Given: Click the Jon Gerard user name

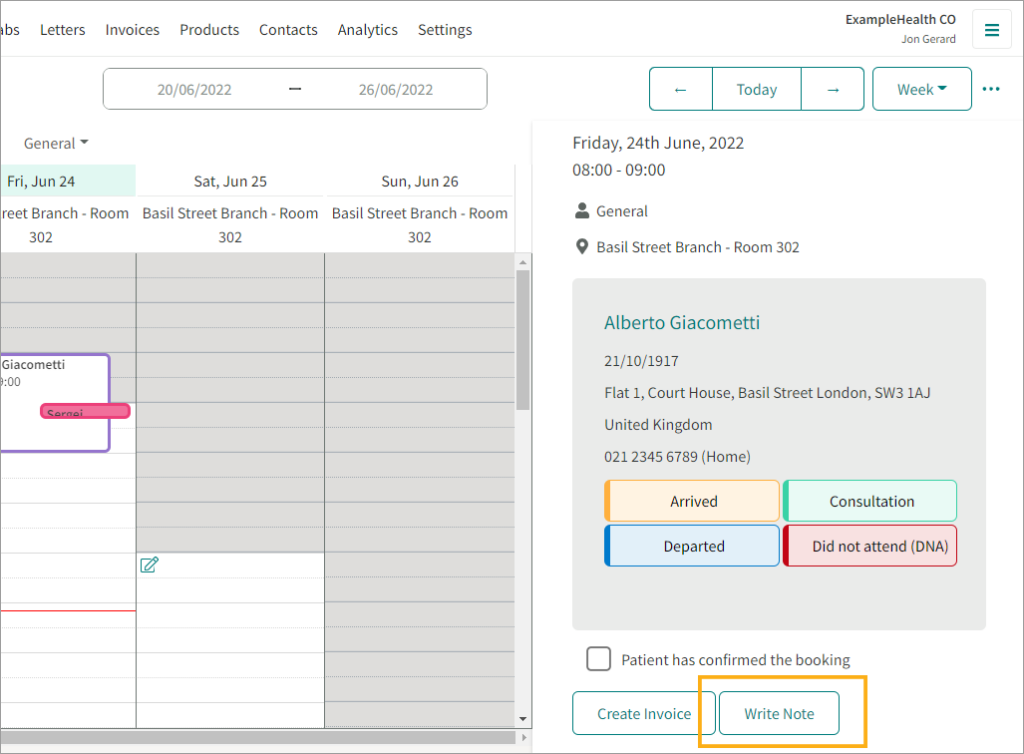Looking at the screenshot, I should (x=929, y=39).
